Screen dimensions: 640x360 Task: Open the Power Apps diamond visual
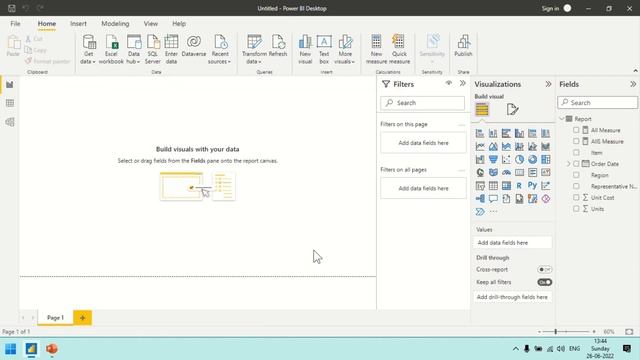[x=545, y=198]
